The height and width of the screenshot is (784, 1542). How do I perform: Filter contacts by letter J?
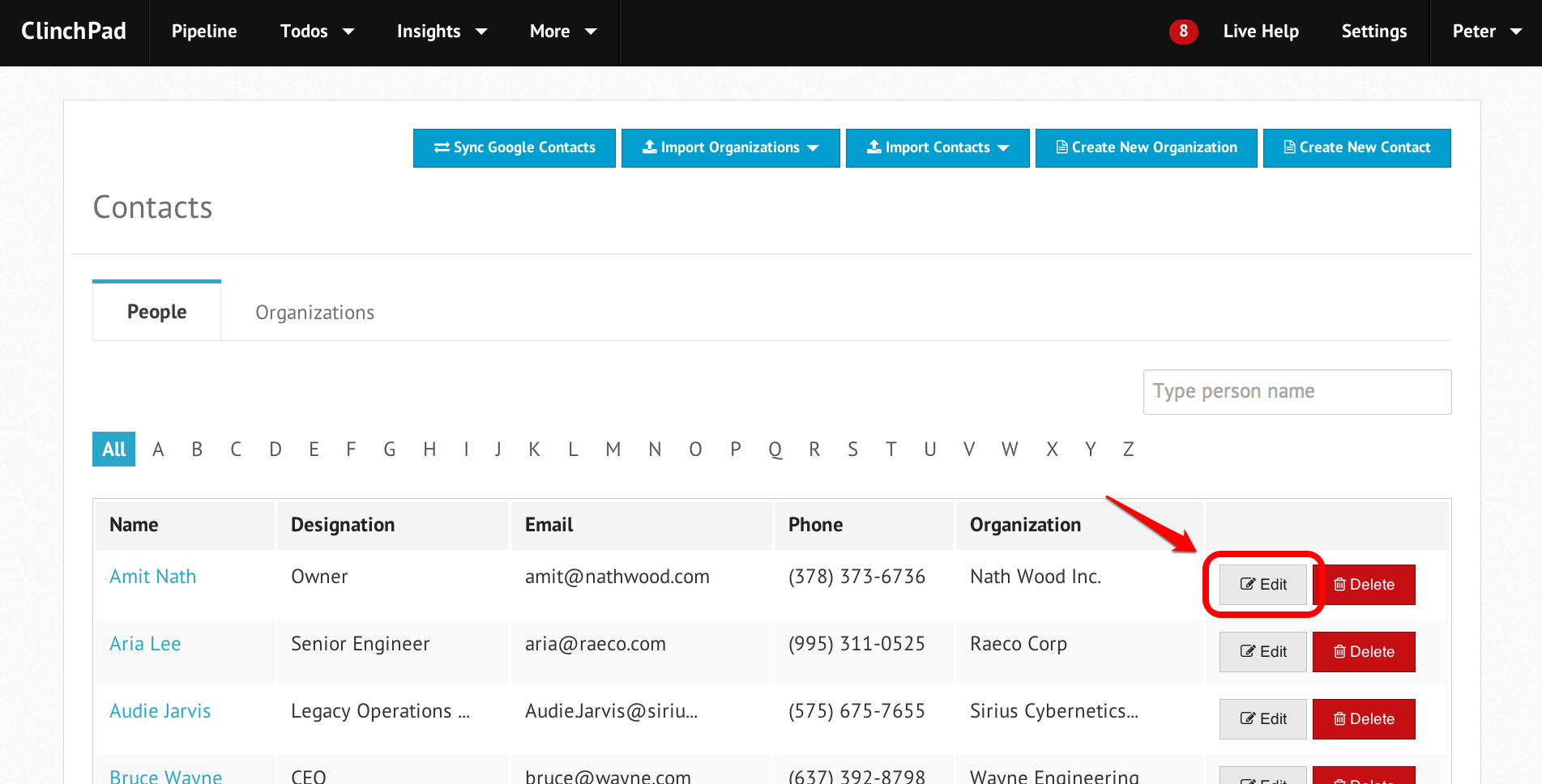click(x=498, y=450)
